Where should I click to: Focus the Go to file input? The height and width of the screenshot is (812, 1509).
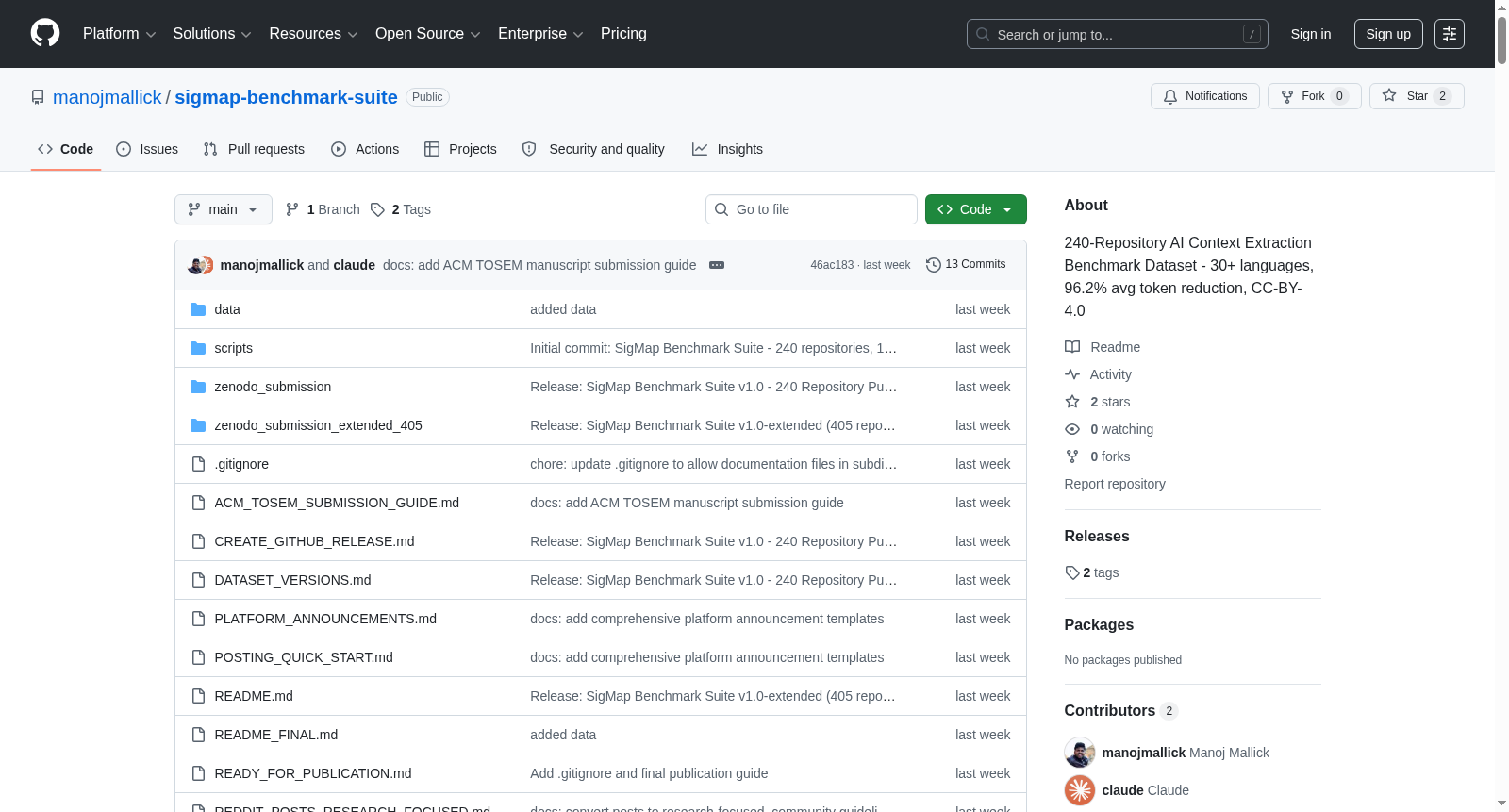(x=811, y=209)
